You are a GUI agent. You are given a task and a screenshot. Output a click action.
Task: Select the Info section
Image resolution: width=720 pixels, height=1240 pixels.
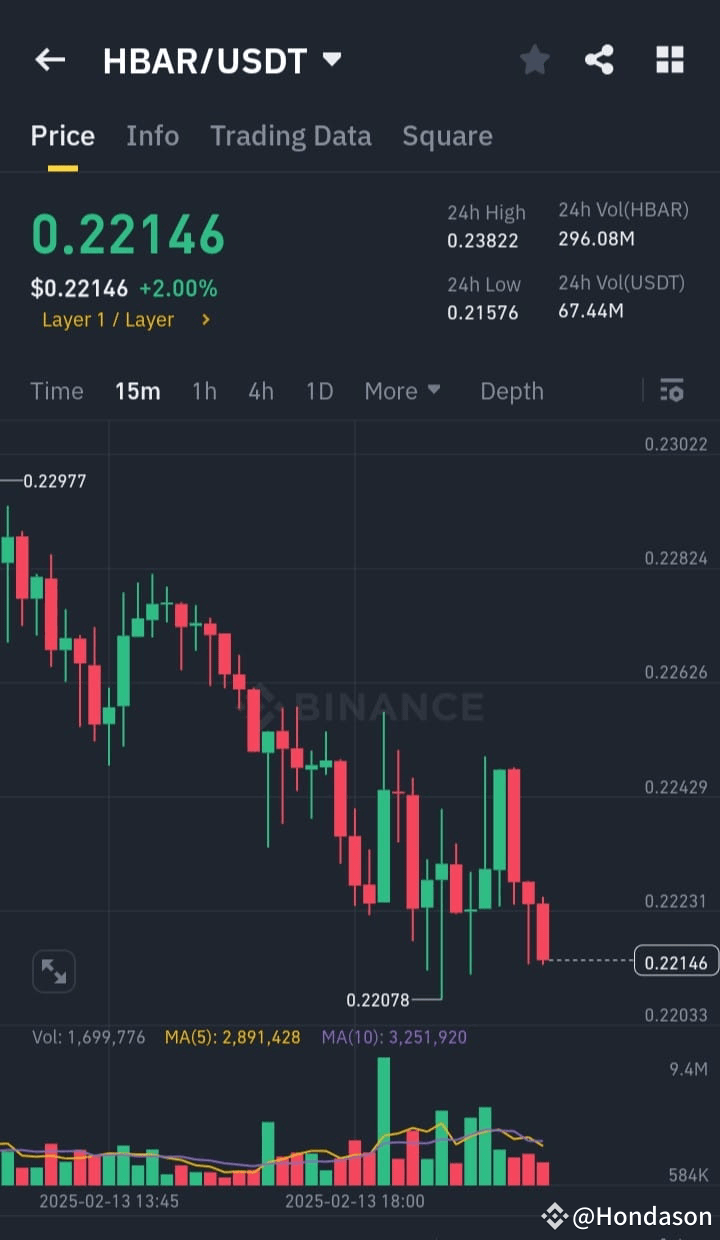click(152, 135)
